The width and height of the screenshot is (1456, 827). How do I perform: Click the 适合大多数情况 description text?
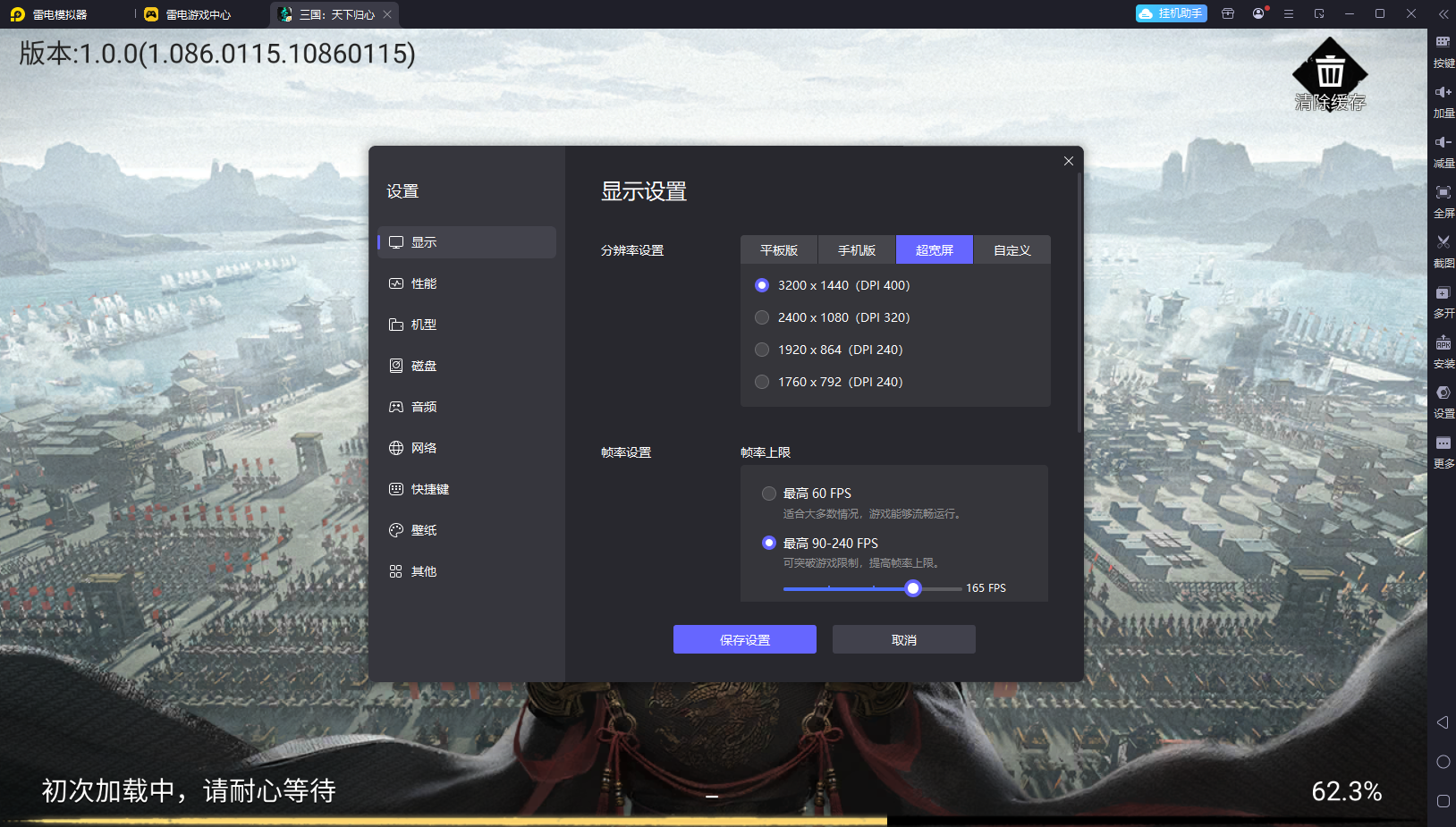872,514
